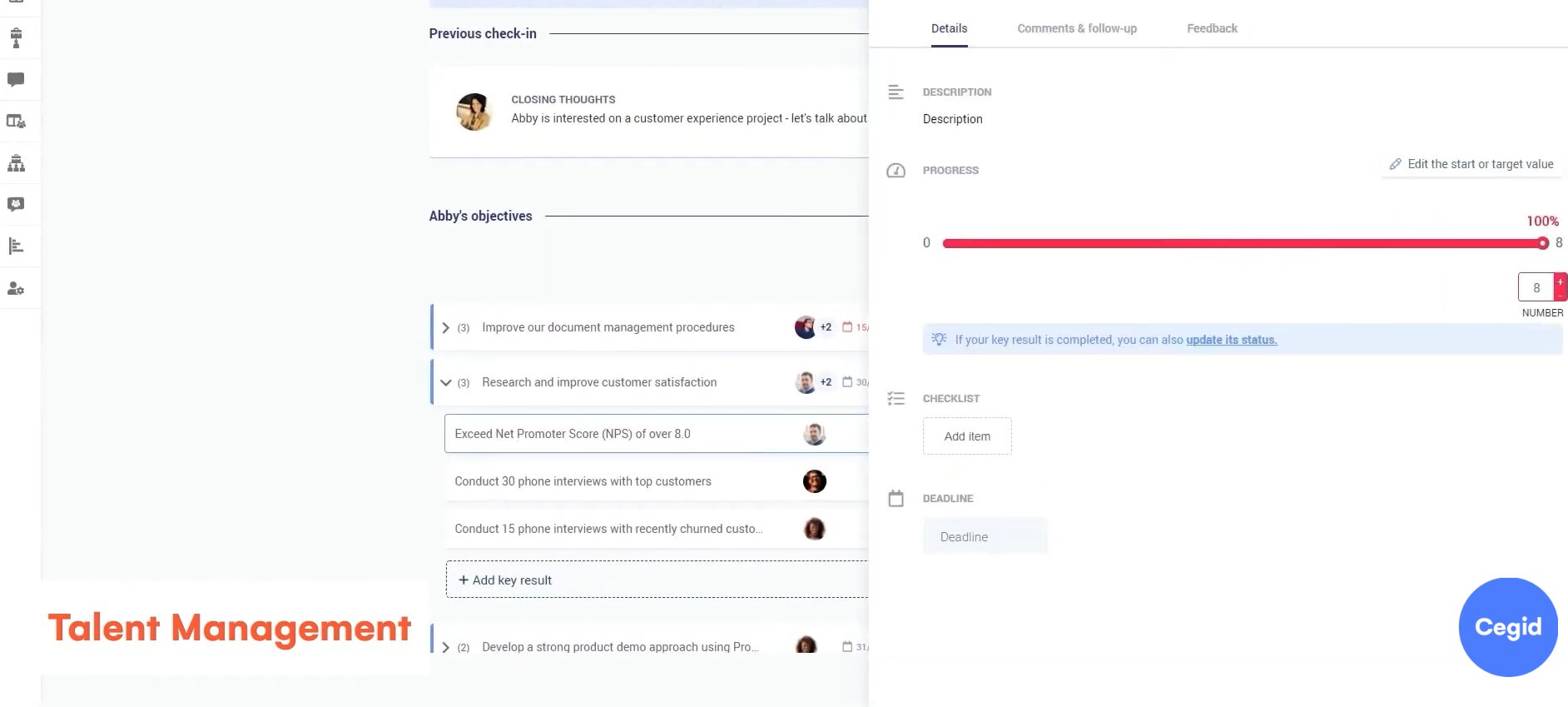Screen dimensions: 1568x707
Task: Follow the update its status link
Action: [1231, 340]
